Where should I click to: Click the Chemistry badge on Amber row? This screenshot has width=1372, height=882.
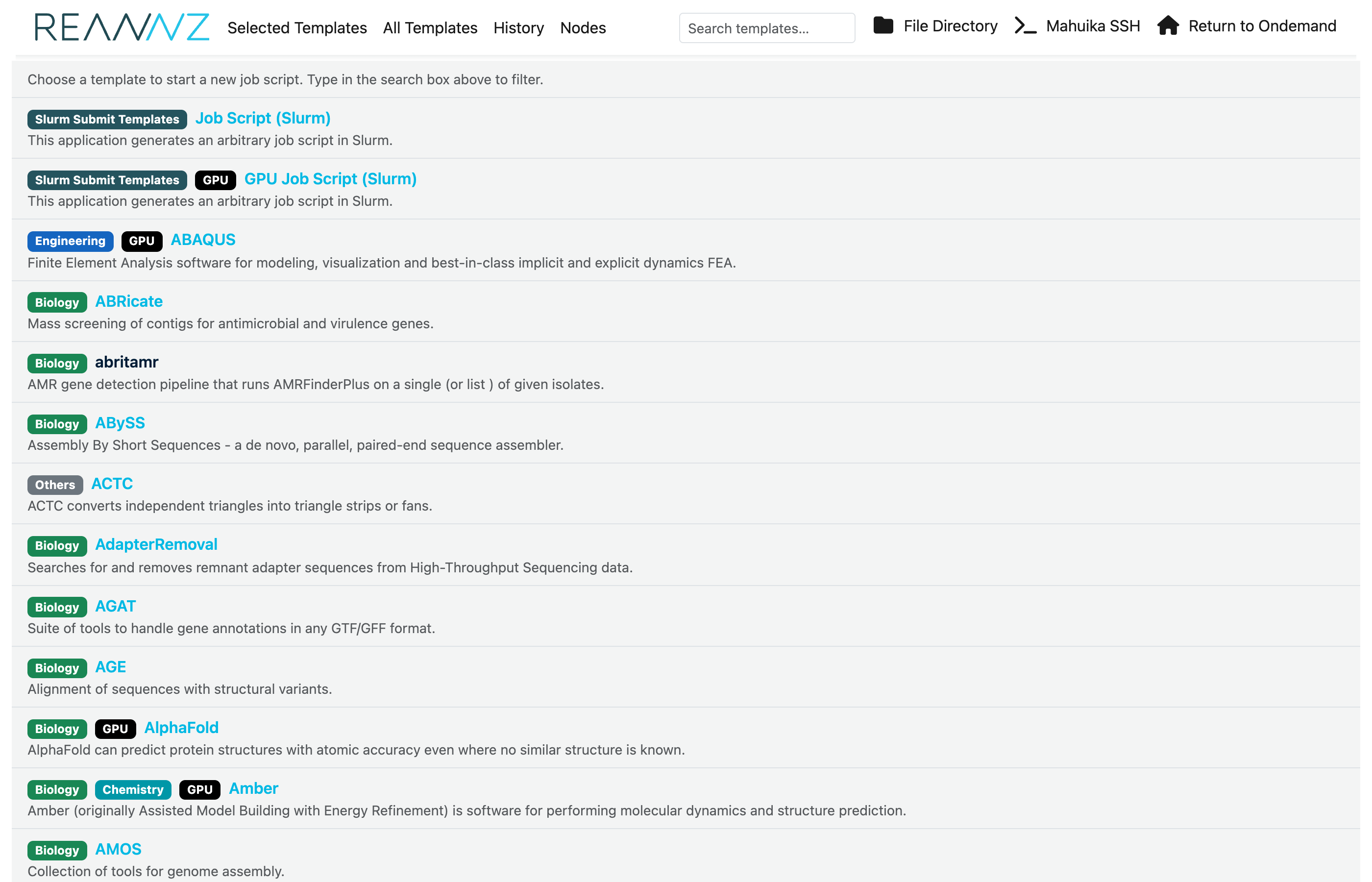coord(133,789)
